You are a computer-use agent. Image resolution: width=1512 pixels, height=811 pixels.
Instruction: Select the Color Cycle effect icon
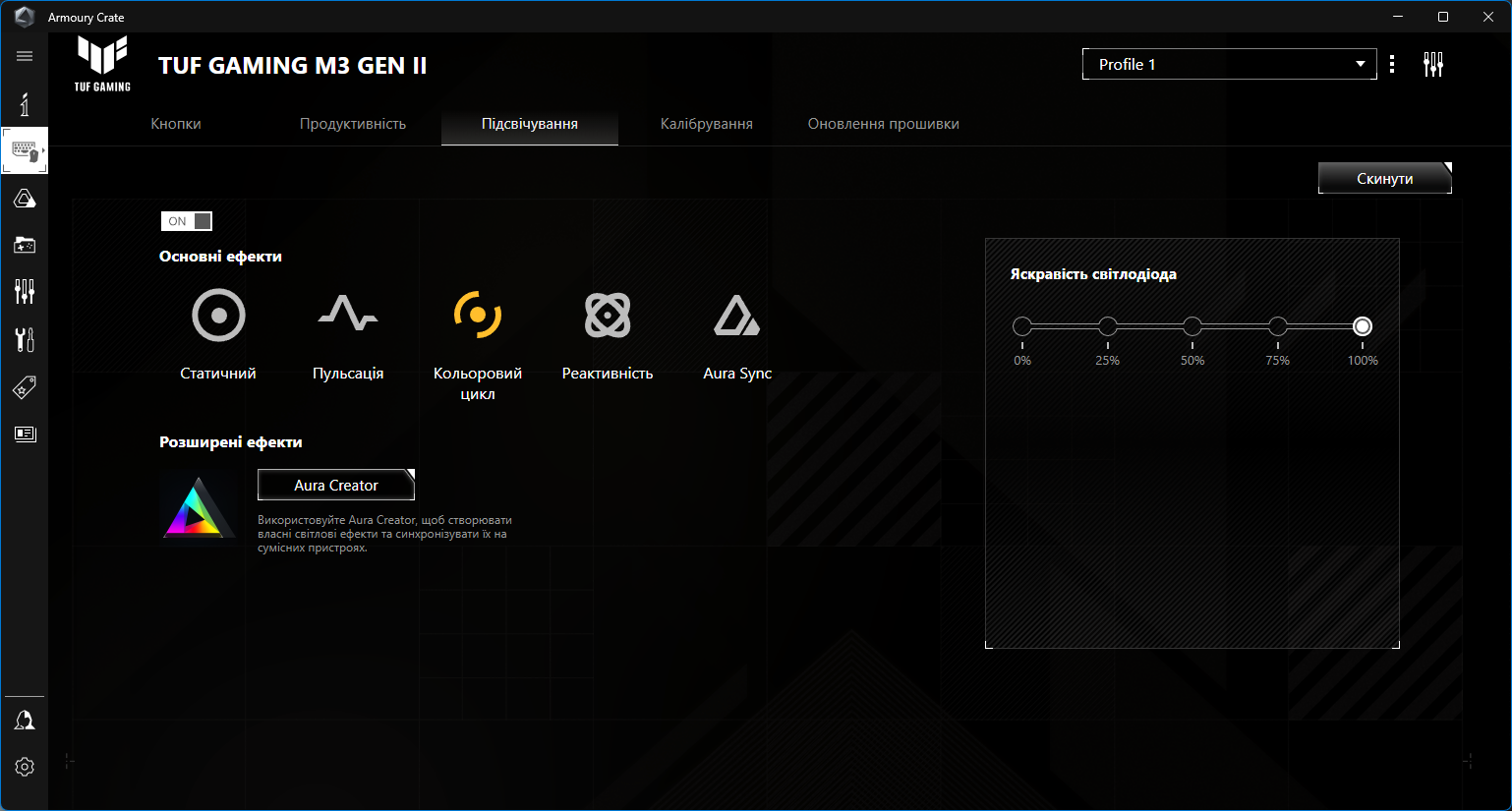478,316
